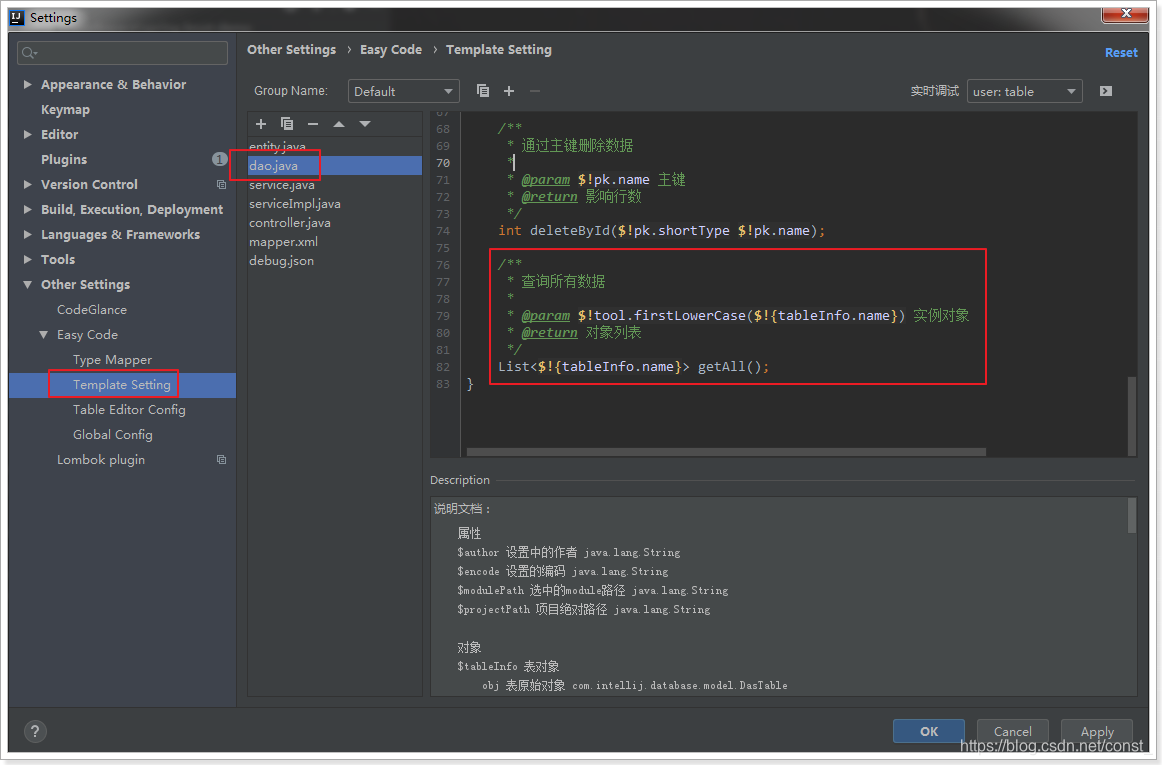Expand Languages & Frameworks section
1162x765 pixels.
click(x=27, y=234)
